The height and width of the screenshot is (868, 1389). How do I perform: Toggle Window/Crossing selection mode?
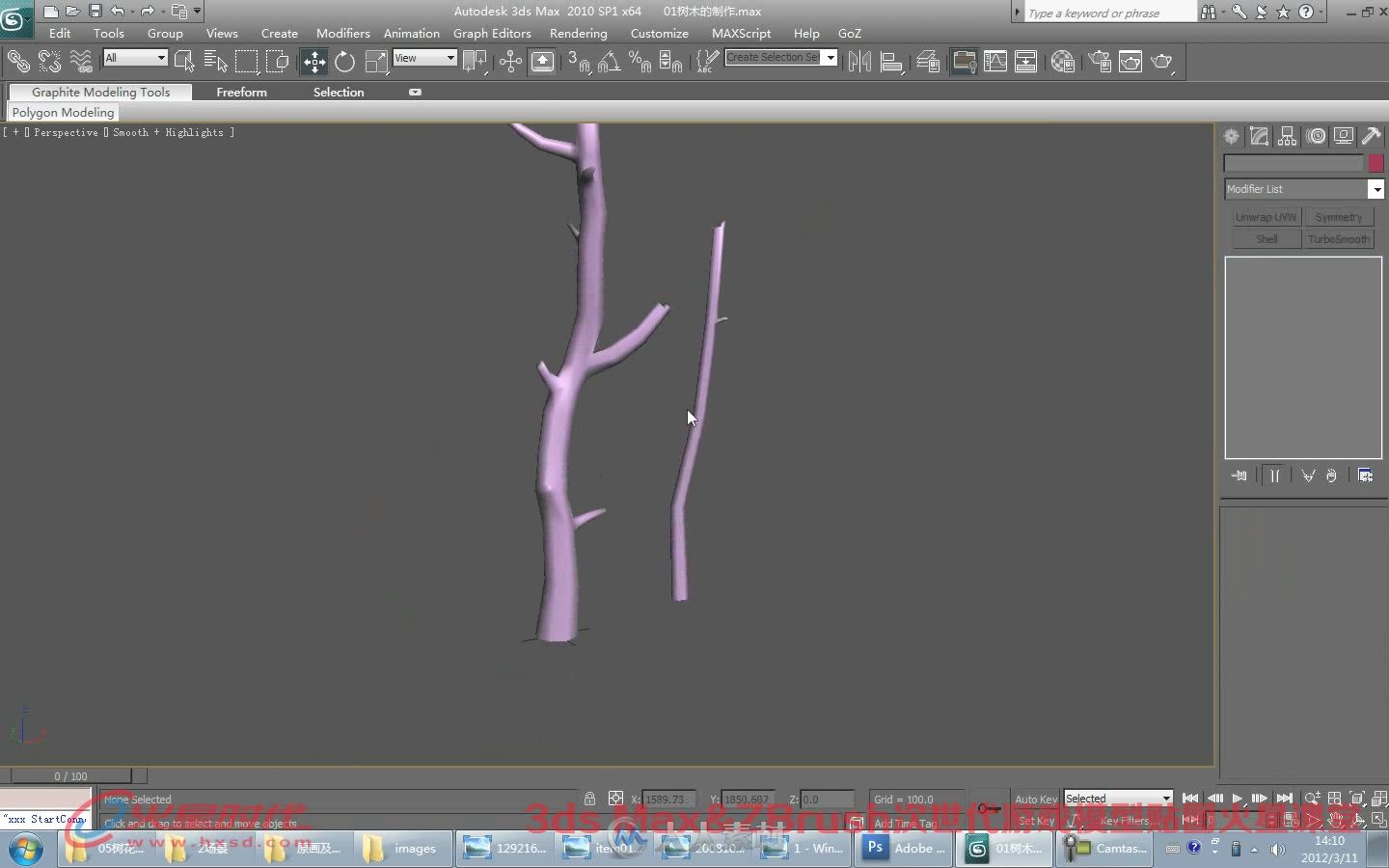278,62
